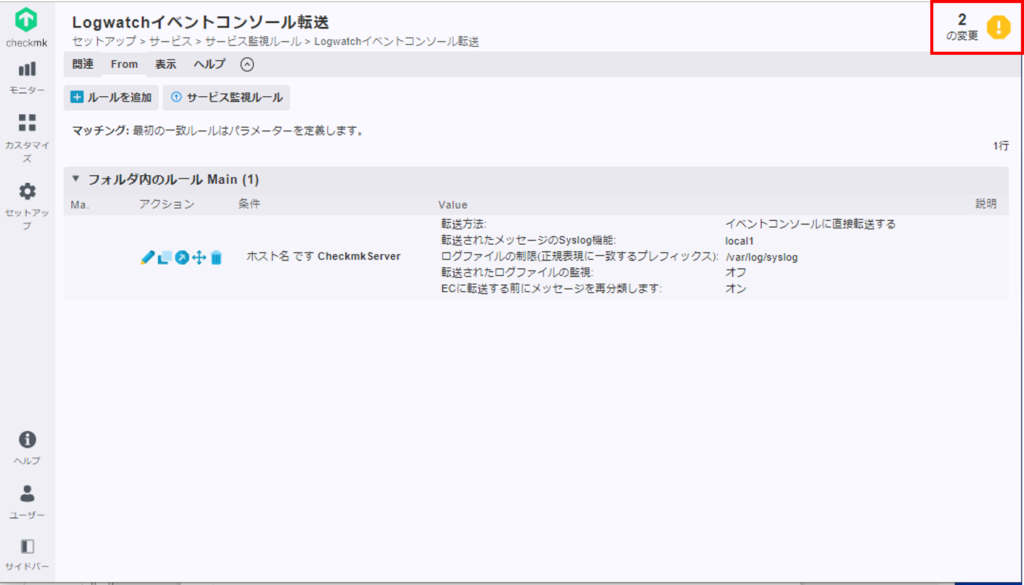Click the clone rule icon for CheckmkServer rule
Viewport: 1024px width, 585px height.
click(165, 258)
